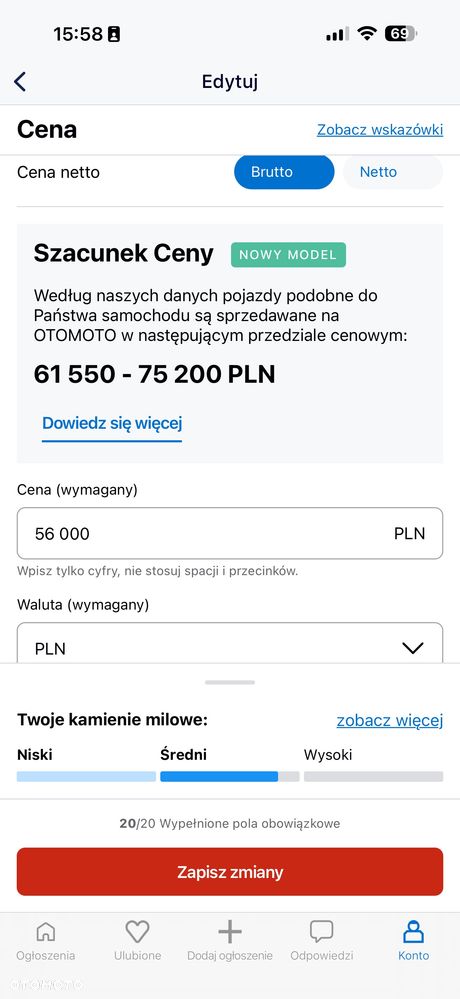The image size is (460, 999).
Task: Open the Konto profile icon
Action: (413, 932)
